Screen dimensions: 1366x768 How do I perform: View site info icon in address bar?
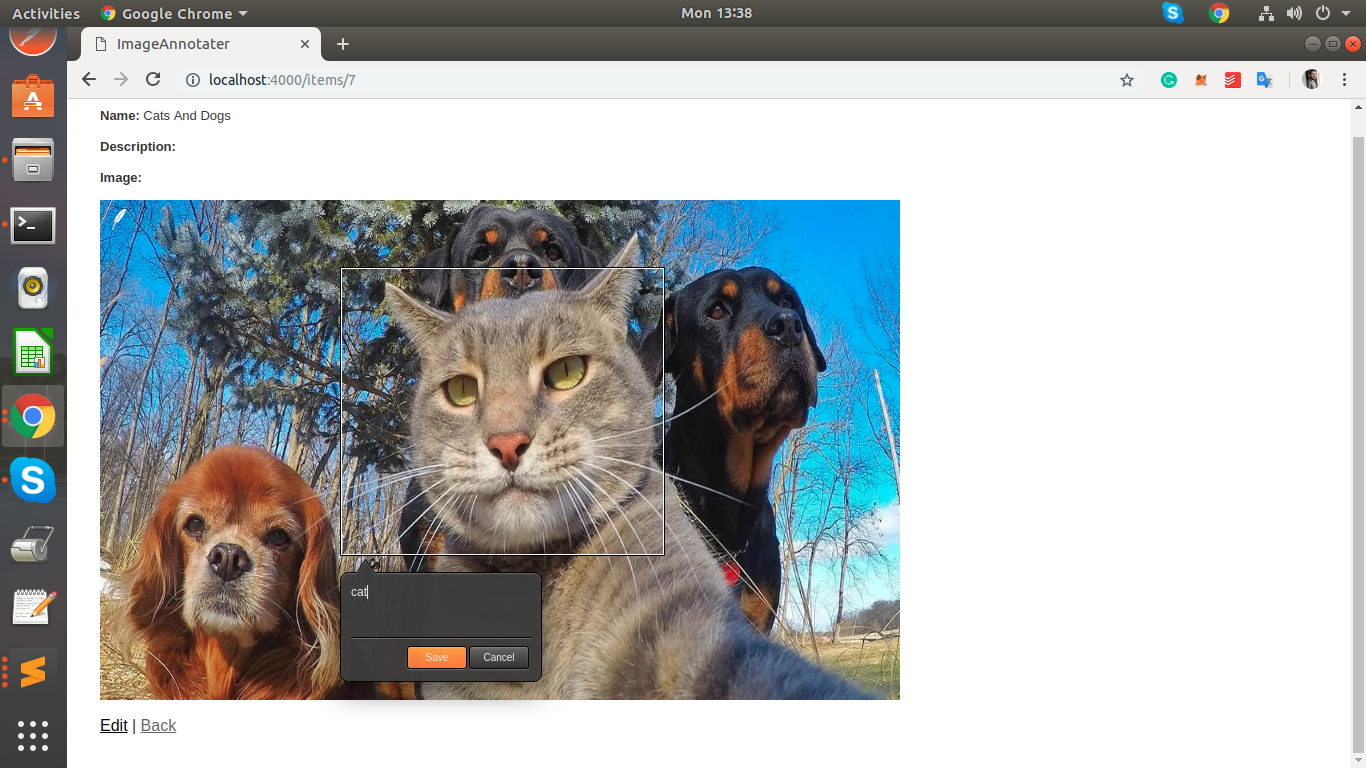[x=193, y=80]
